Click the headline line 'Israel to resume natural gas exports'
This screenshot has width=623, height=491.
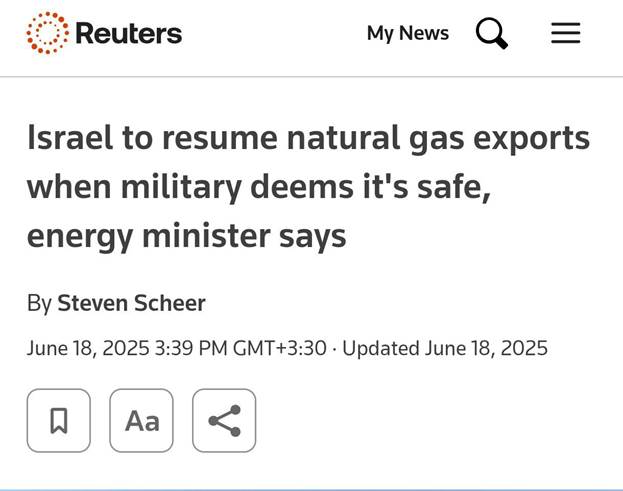point(308,139)
